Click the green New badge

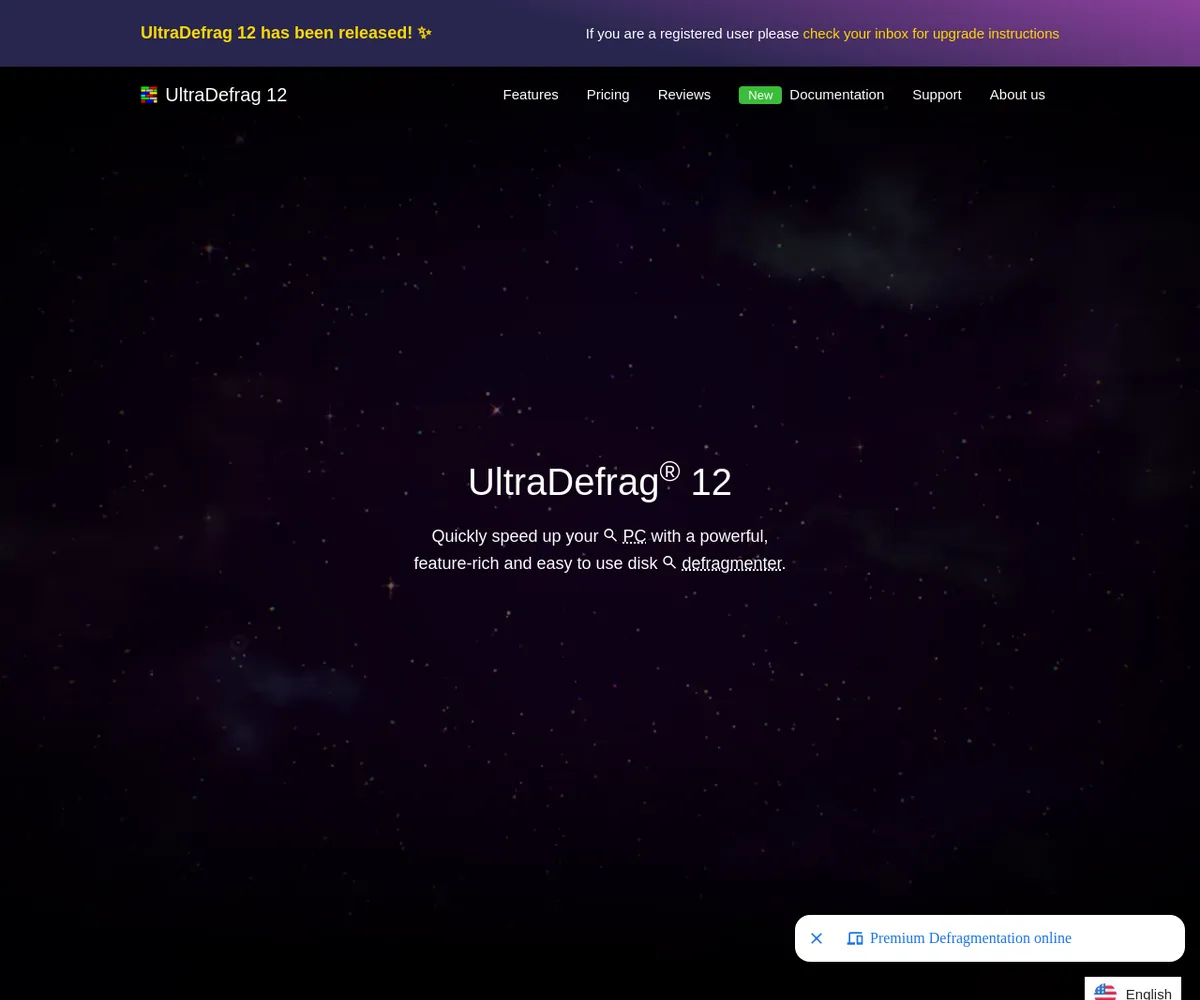[x=760, y=95]
